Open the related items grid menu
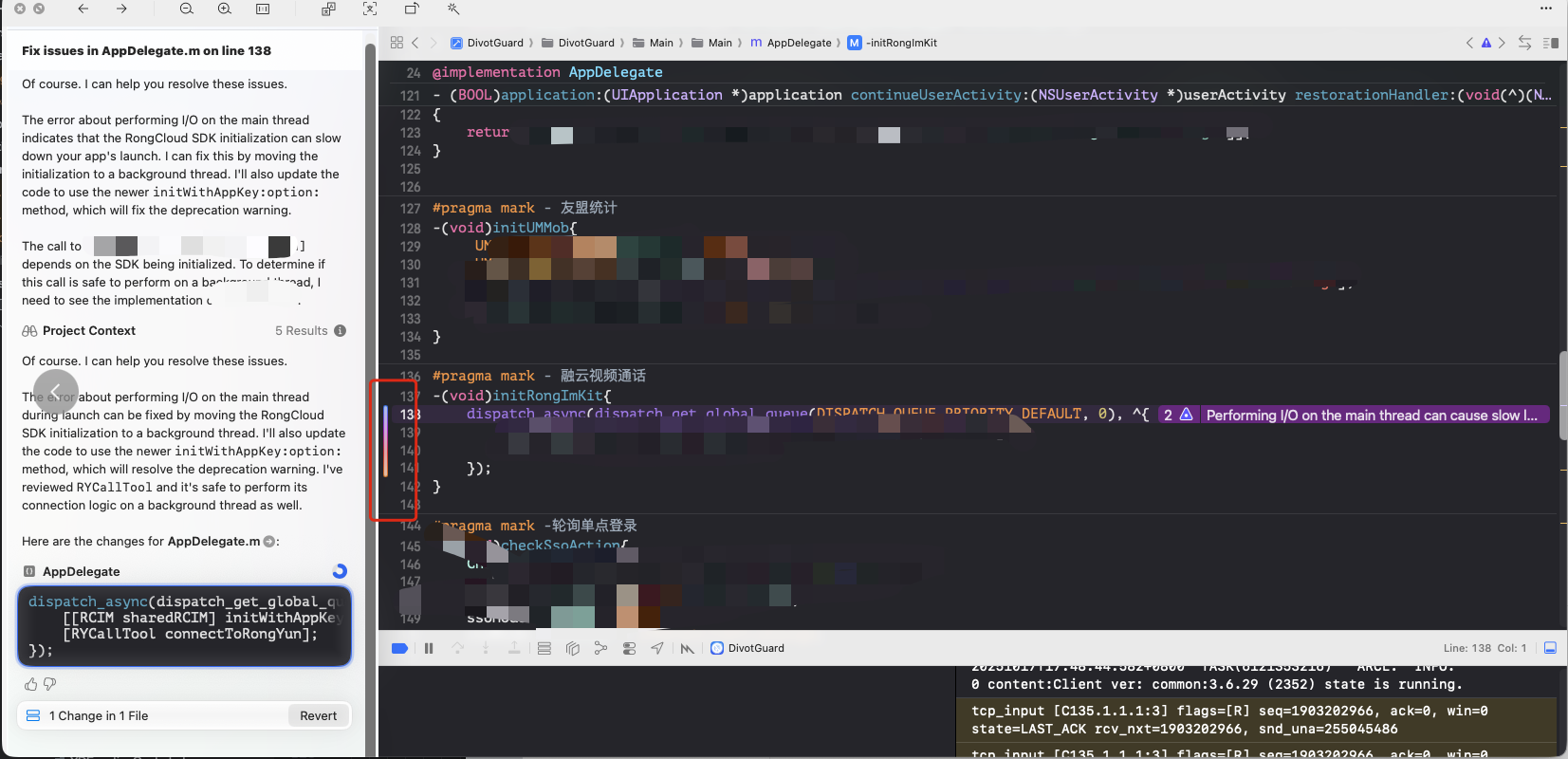The image size is (1568, 759). point(397,43)
